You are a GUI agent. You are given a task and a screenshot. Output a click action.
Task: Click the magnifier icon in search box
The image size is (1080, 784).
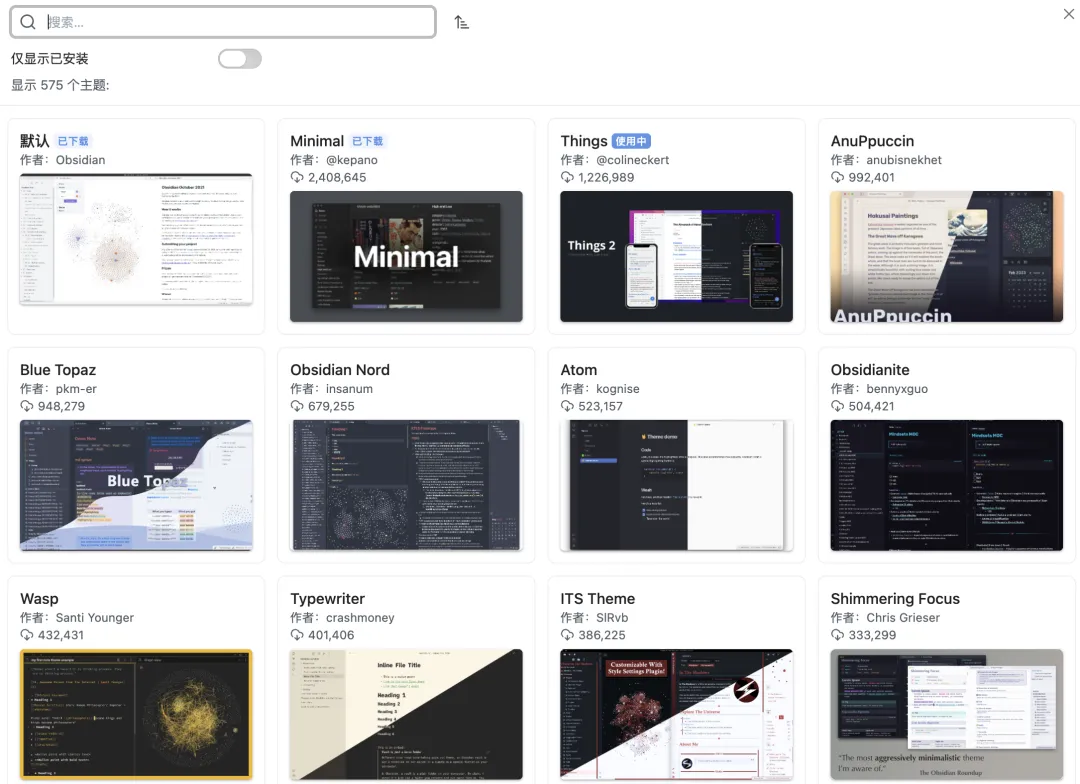point(28,22)
